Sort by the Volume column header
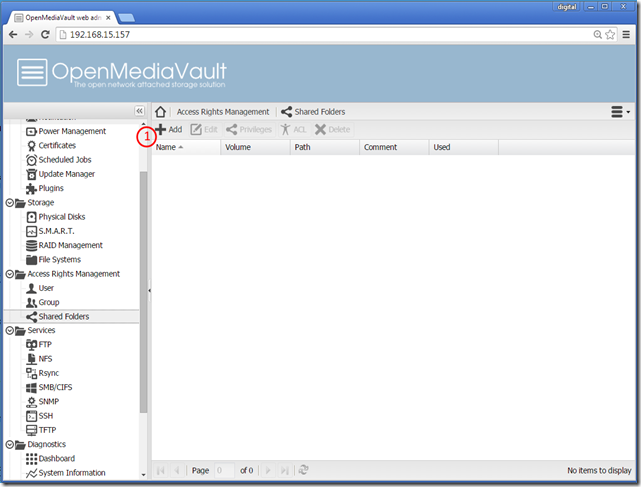641x487 pixels. (x=255, y=147)
